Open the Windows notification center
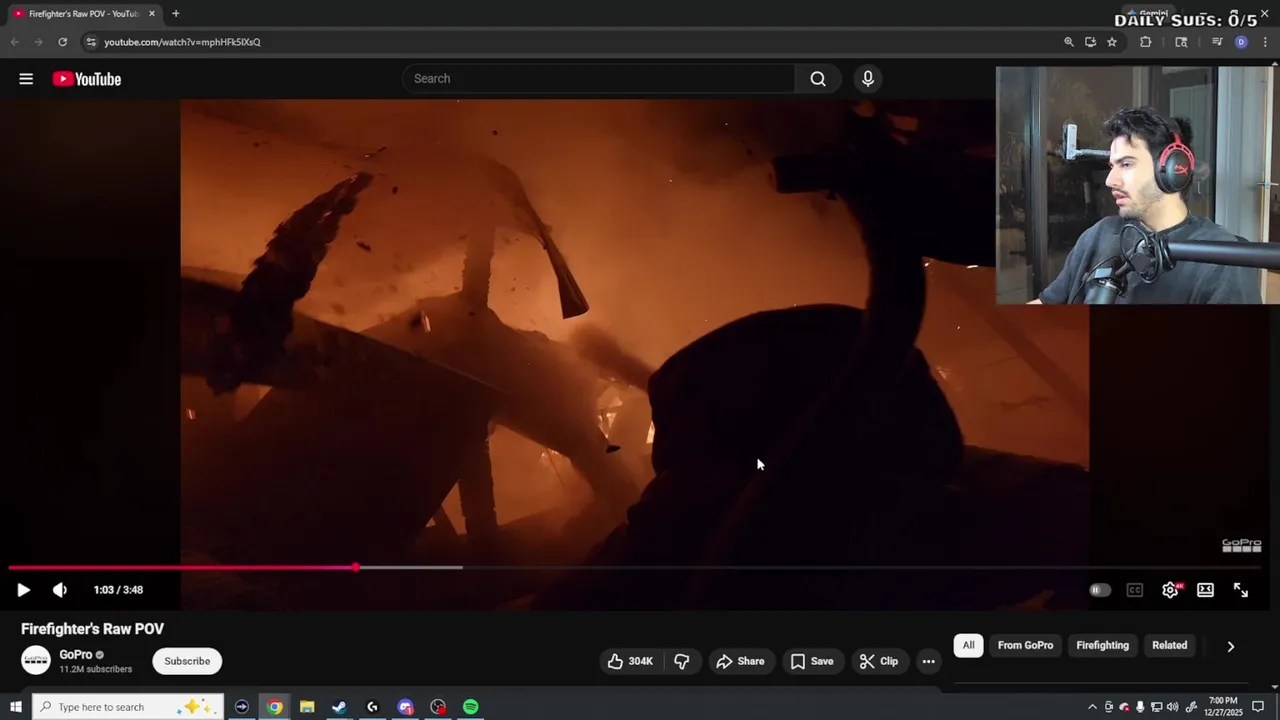The height and width of the screenshot is (720, 1280). [1258, 707]
